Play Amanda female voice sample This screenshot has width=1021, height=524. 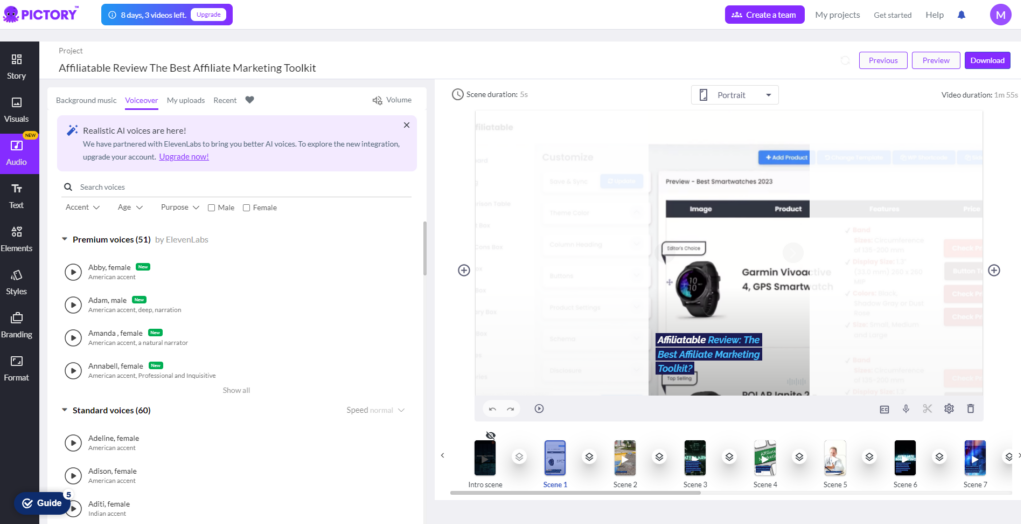click(x=73, y=337)
